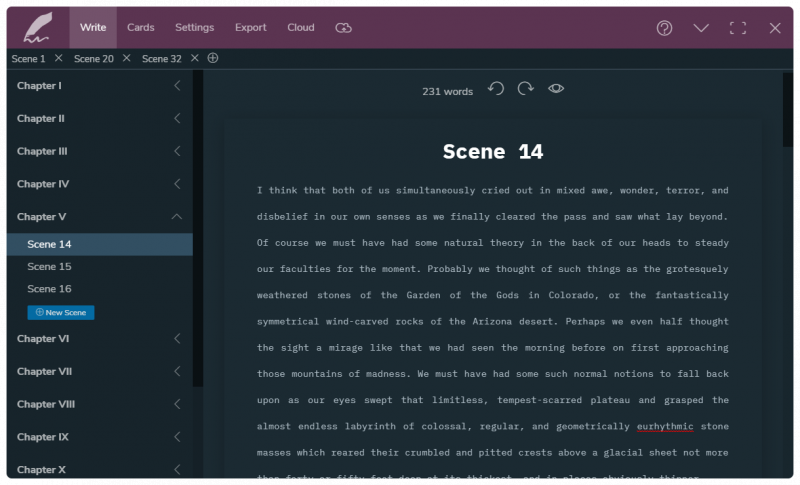Click the Scene 14 title heading

pyautogui.click(x=493, y=152)
